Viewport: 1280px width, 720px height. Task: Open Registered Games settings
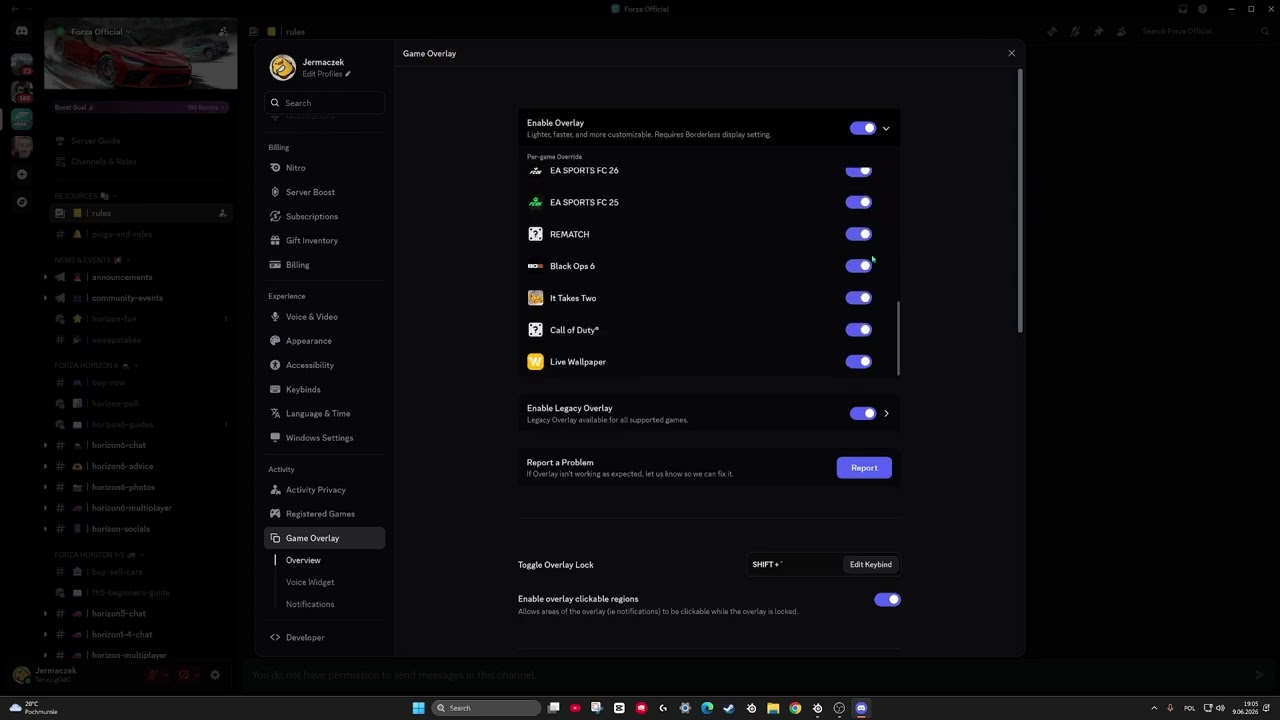324,514
